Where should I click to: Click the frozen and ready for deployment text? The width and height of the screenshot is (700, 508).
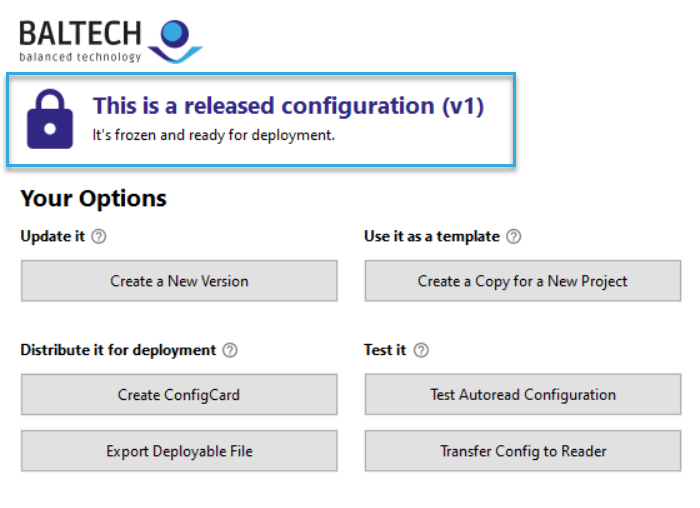tap(213, 135)
